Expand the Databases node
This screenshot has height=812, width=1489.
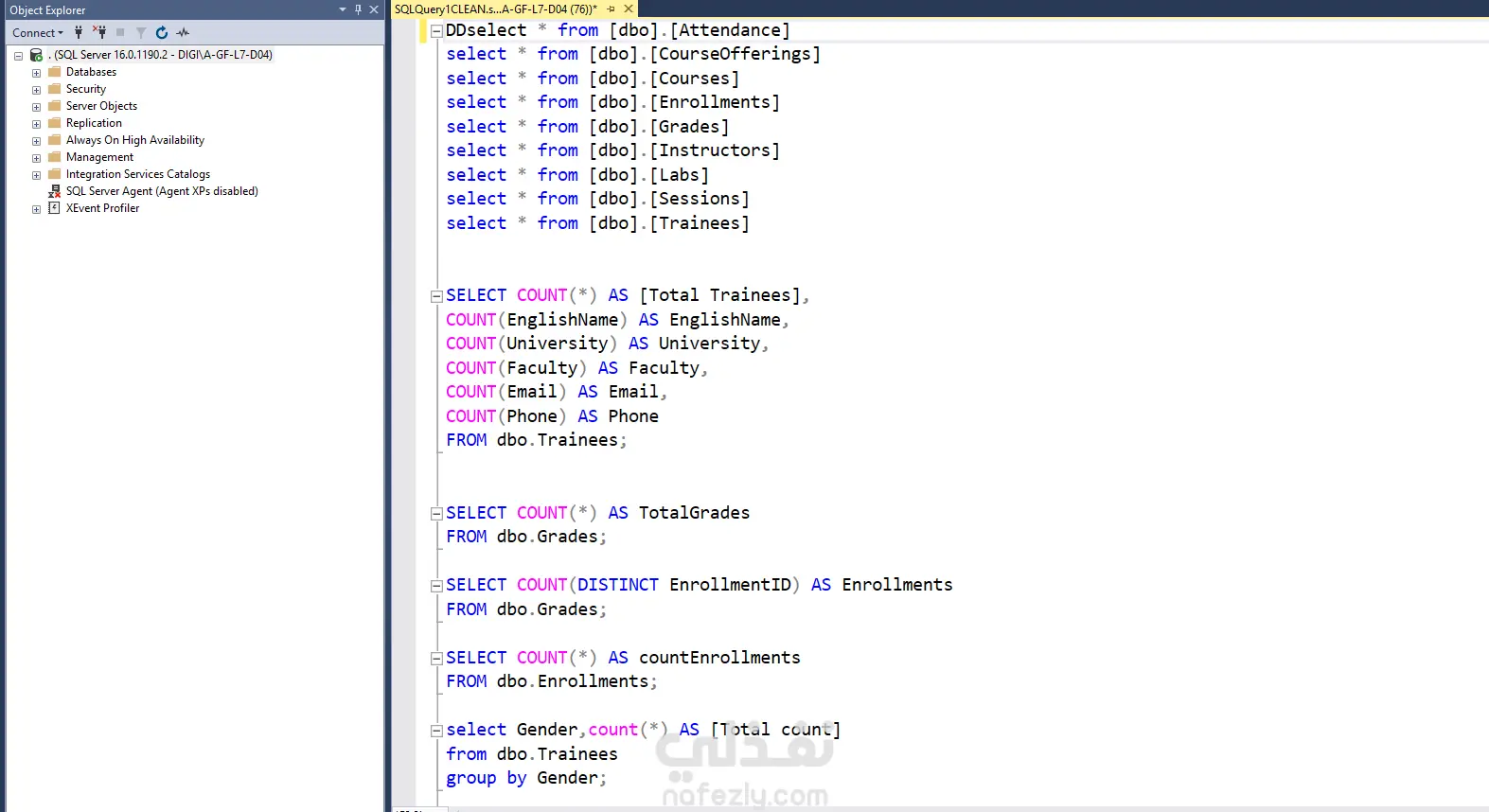pyautogui.click(x=36, y=73)
